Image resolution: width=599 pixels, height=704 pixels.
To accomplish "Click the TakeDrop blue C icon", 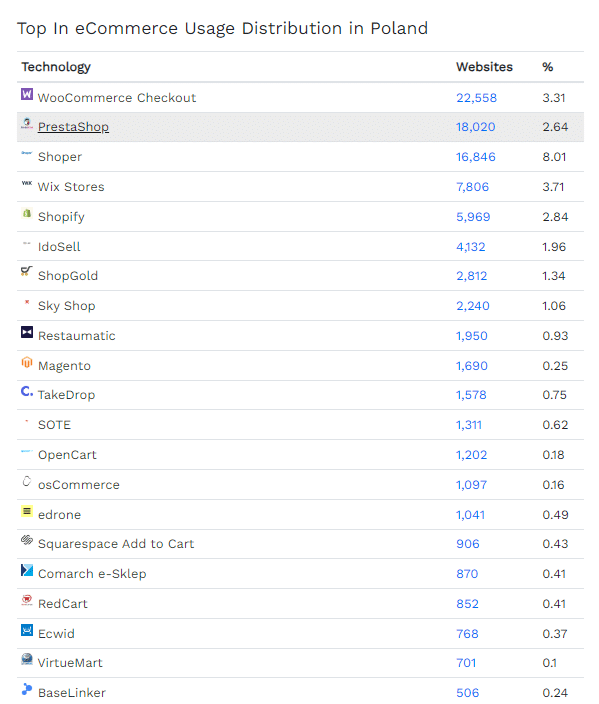I will (27, 392).
